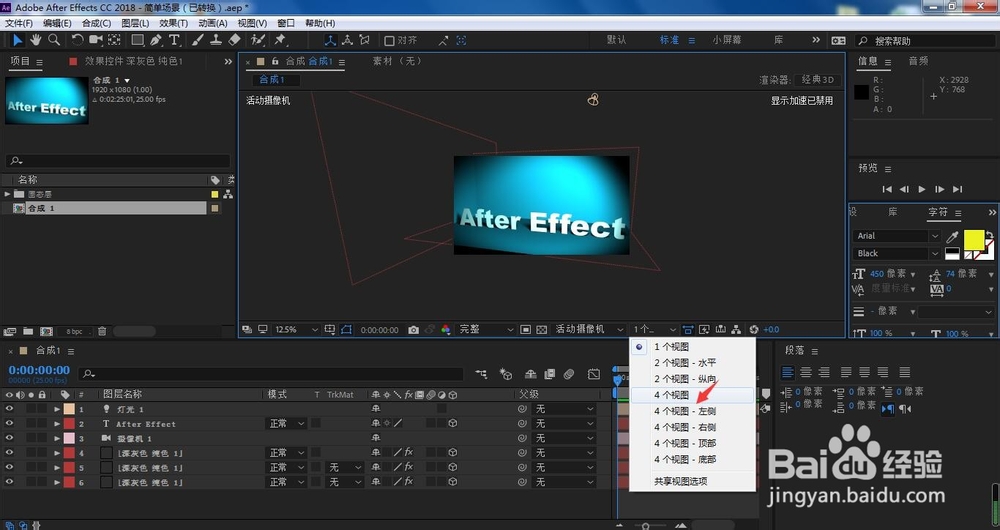Select the Rotation tool
This screenshot has width=1000, height=530.
point(77,40)
